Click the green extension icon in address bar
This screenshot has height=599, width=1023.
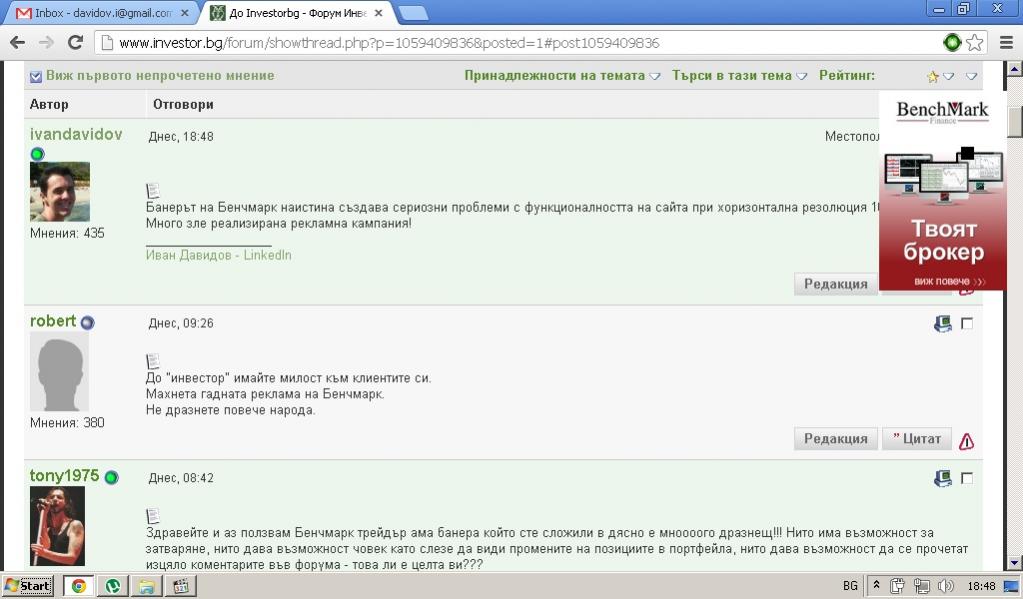click(952, 43)
